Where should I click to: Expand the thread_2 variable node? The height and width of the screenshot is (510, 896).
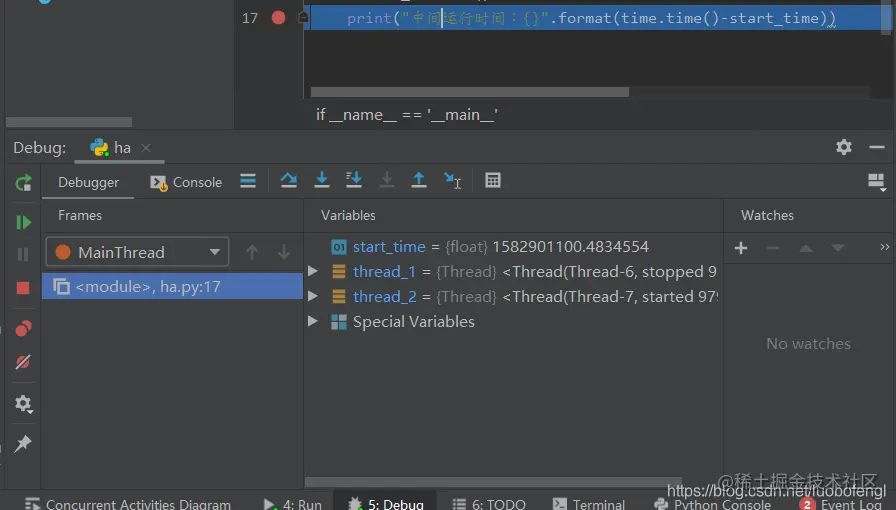tap(313, 296)
